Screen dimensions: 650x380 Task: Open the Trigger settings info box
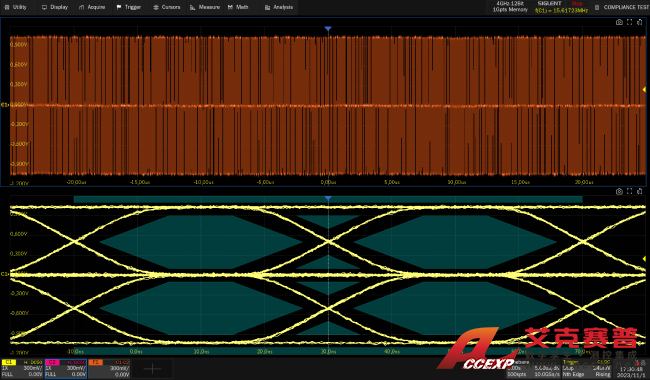coord(587,368)
